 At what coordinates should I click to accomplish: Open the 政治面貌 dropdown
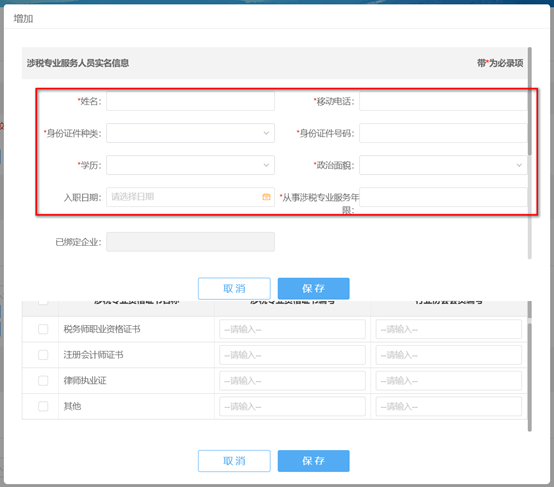tap(443, 165)
